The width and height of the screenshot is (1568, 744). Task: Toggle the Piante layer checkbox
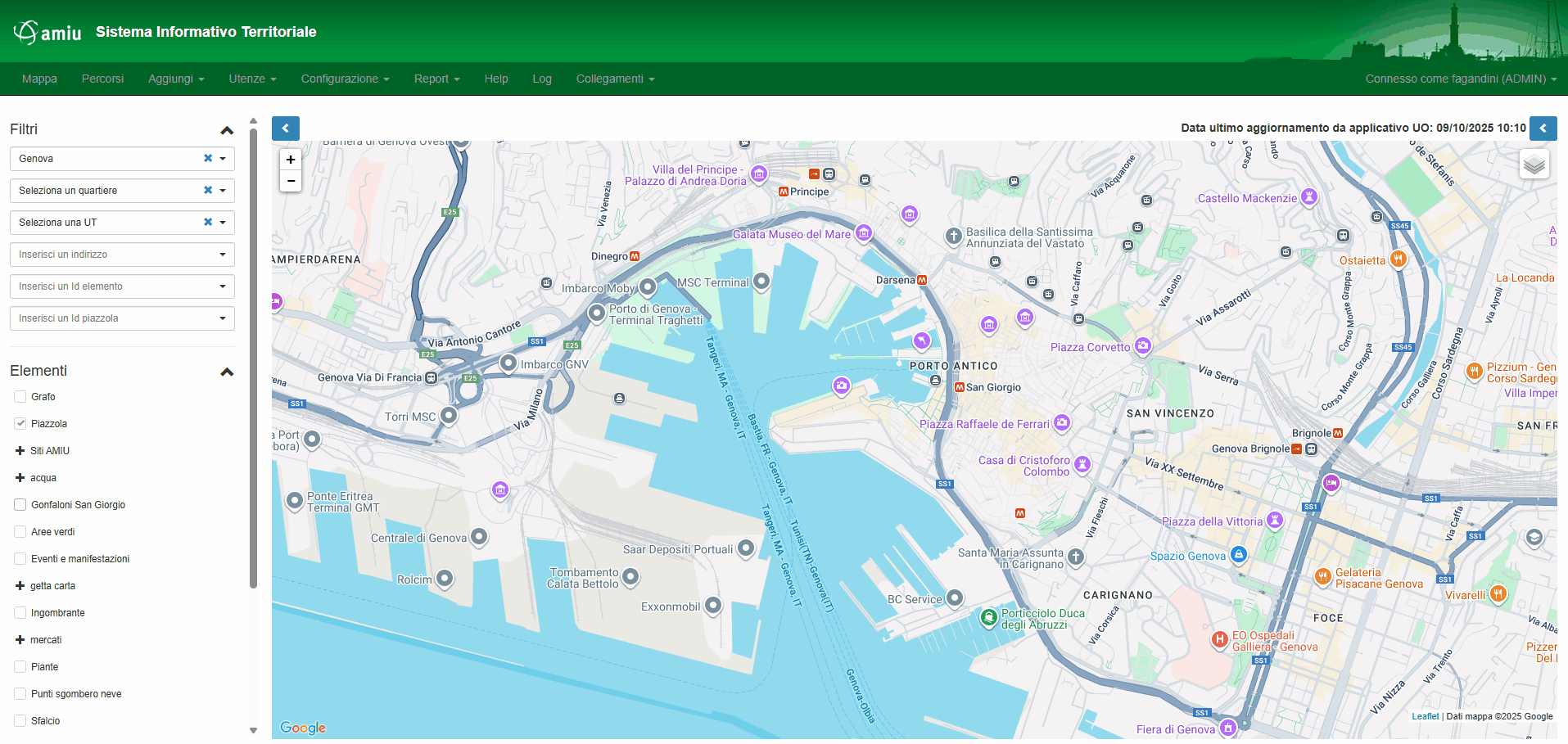[x=20, y=667]
